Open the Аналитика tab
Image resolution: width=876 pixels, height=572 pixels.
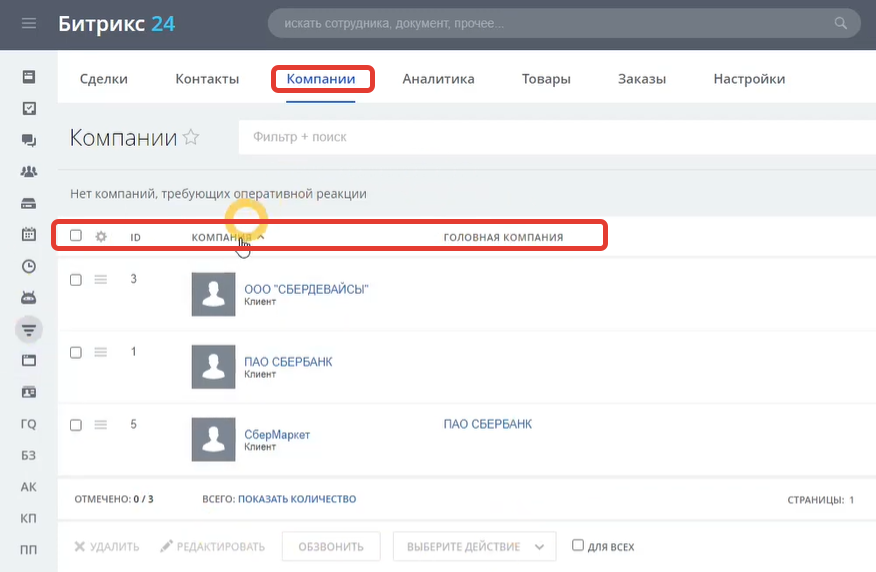coord(439,79)
